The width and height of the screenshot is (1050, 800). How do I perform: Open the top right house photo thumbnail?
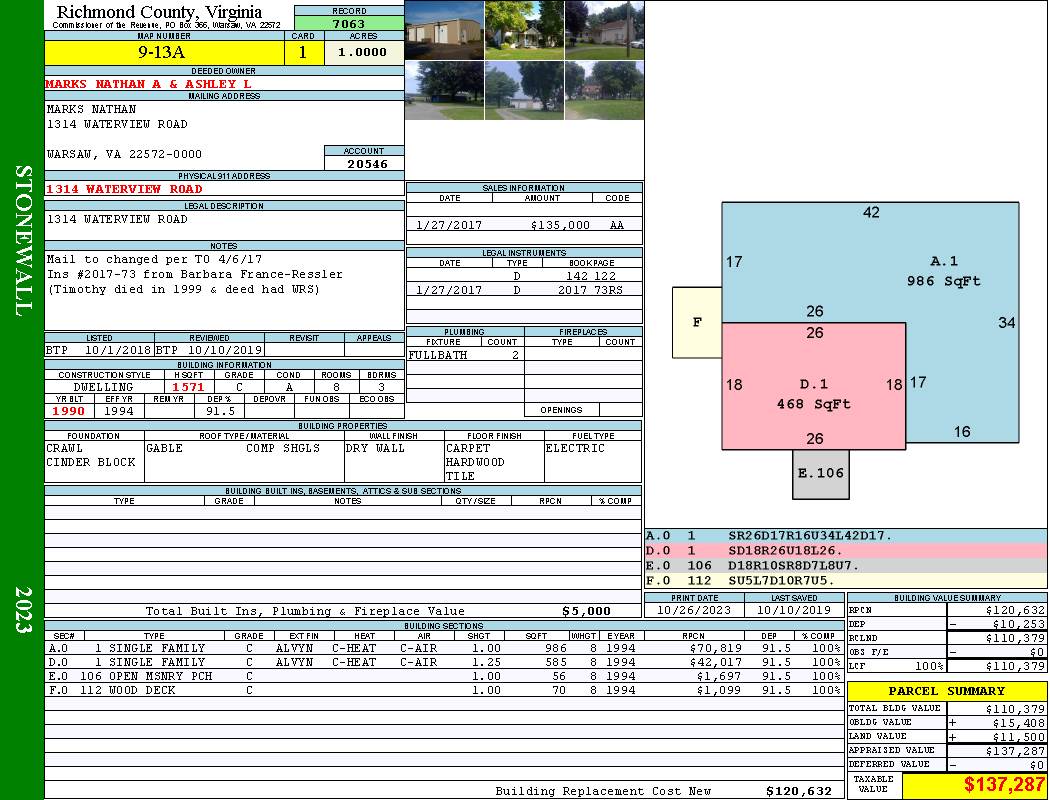pyautogui.click(x=604, y=30)
